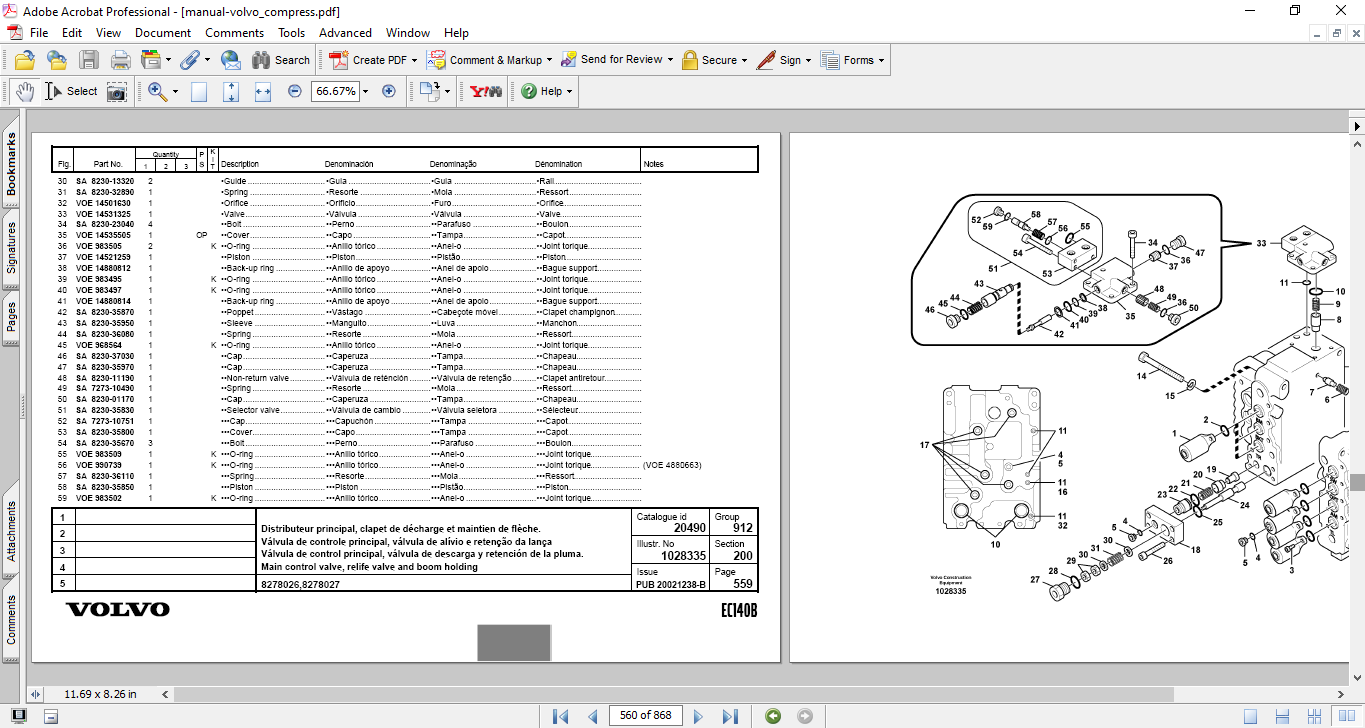The image size is (1365, 728).
Task: Open the Comment & Markup dropdown
Action: point(549,60)
